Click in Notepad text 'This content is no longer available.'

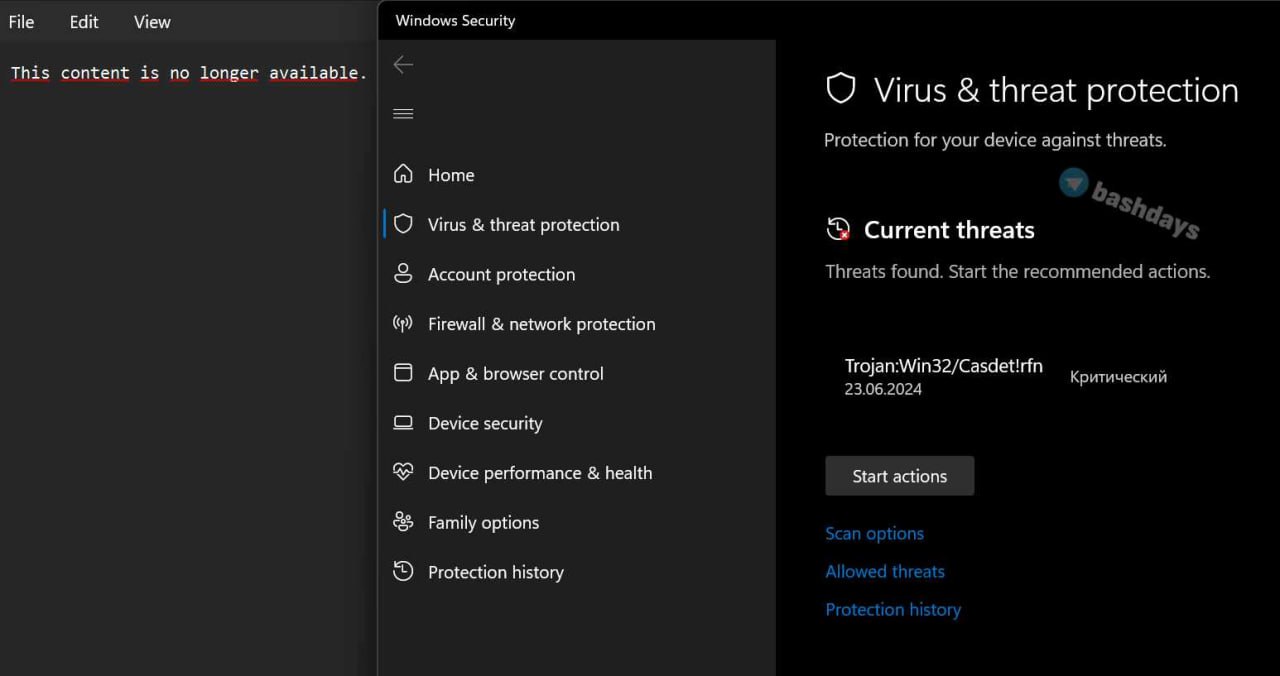(189, 72)
